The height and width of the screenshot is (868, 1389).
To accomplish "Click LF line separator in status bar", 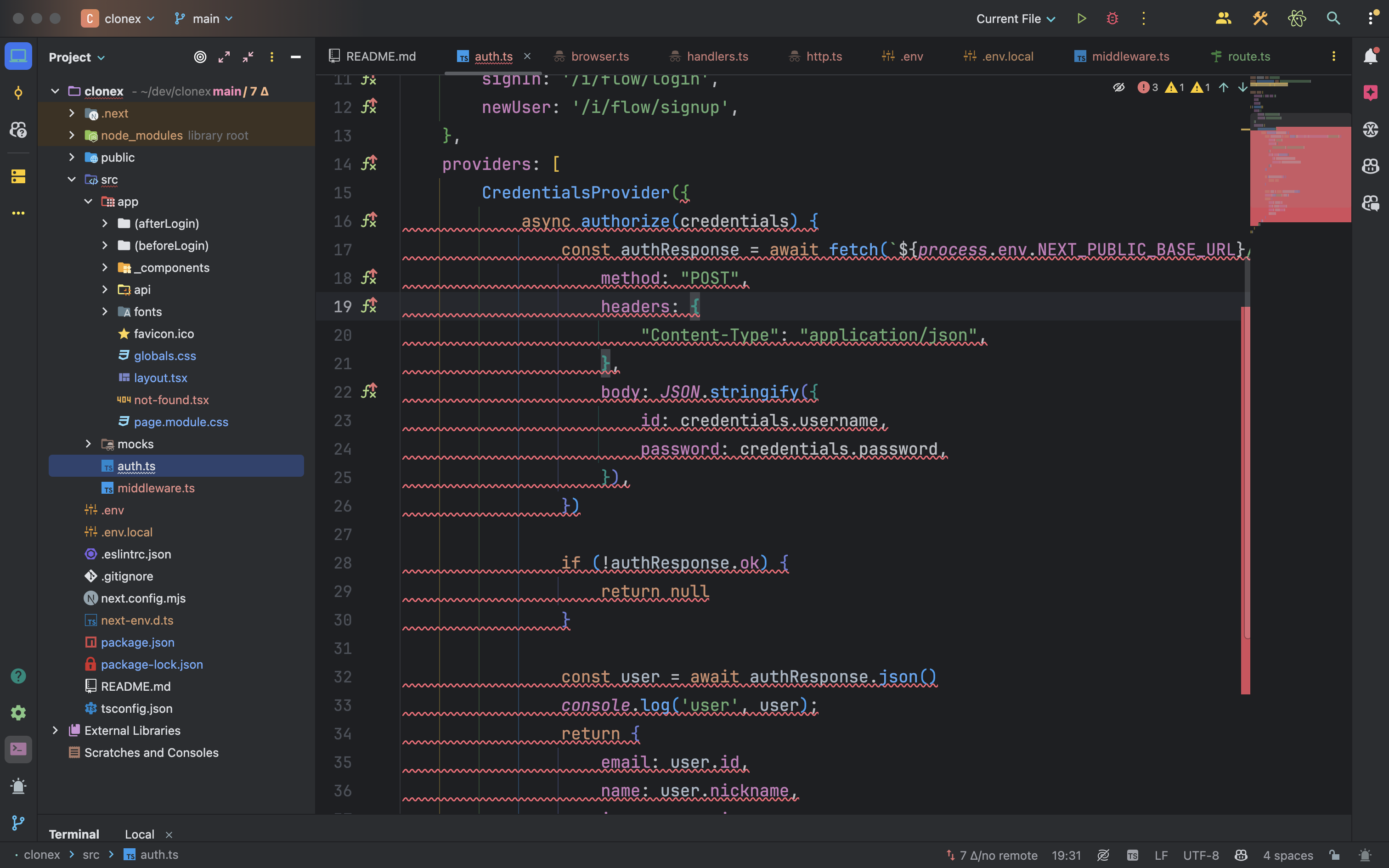I will pos(1161,855).
